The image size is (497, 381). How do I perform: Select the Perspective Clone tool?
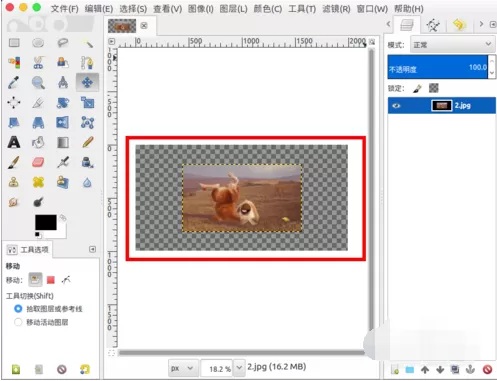63,182
